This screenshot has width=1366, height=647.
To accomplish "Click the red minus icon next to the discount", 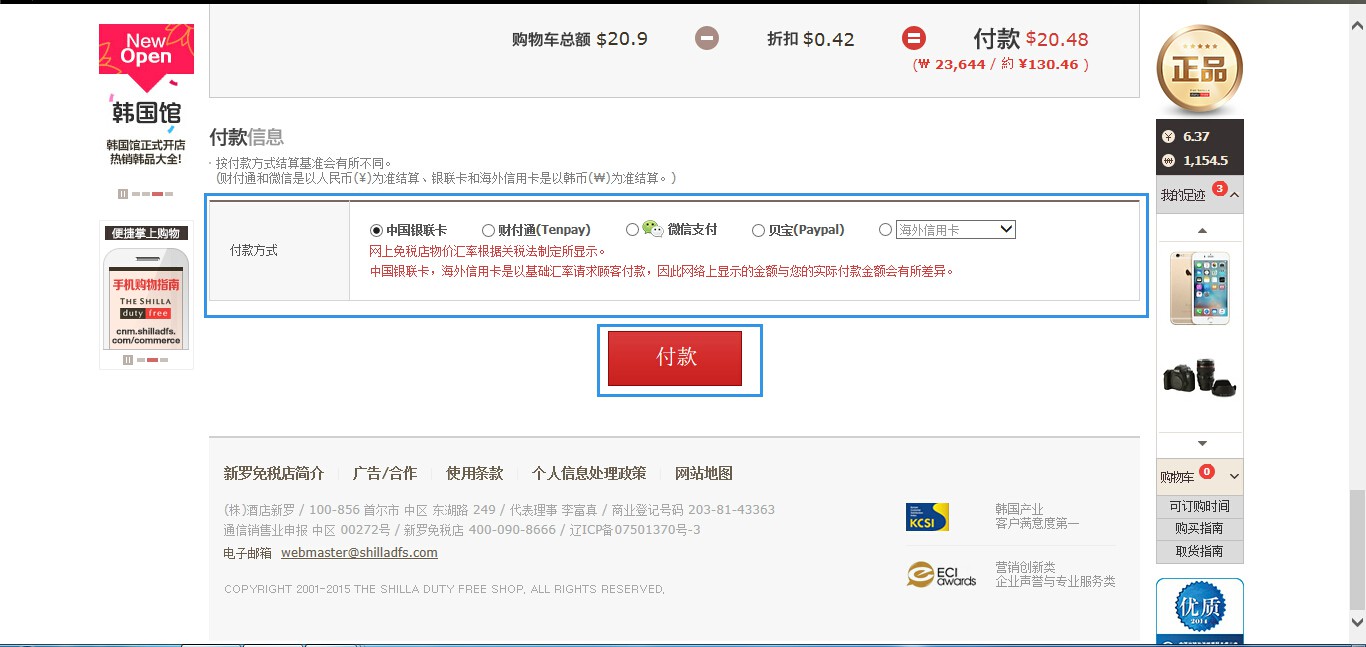I will click(914, 38).
